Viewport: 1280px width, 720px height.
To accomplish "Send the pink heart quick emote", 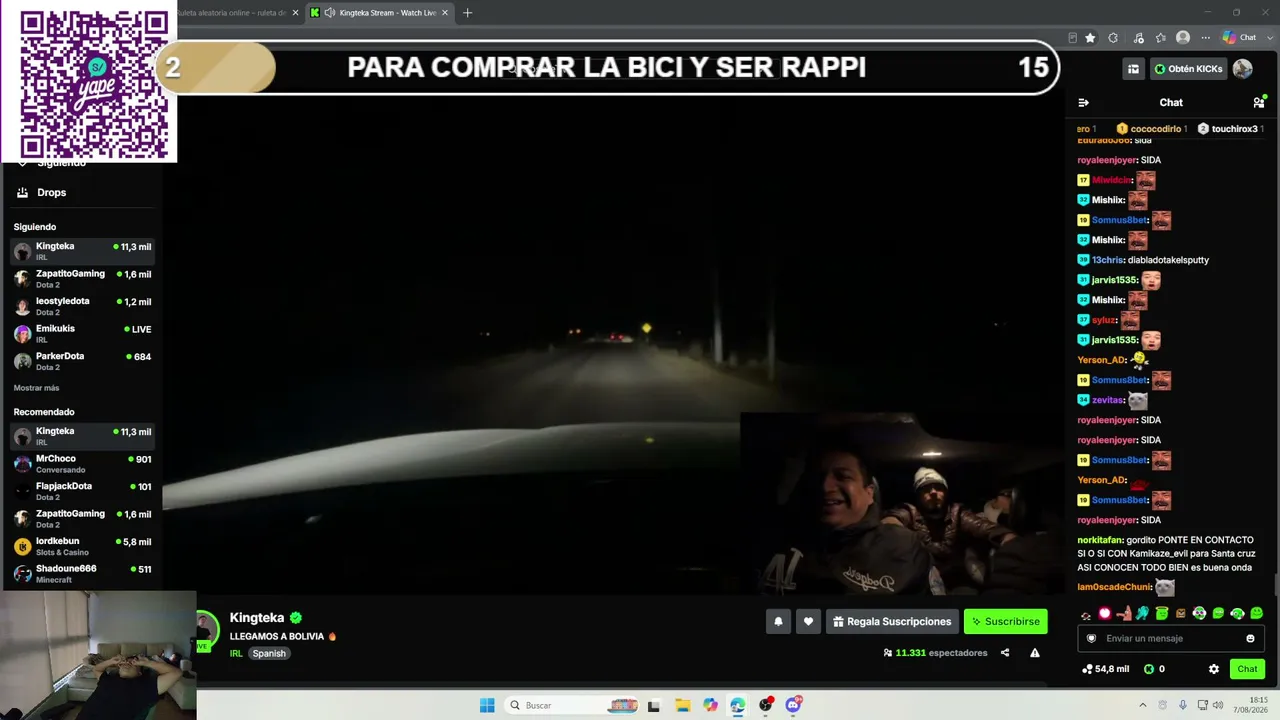I will pos(1105,613).
